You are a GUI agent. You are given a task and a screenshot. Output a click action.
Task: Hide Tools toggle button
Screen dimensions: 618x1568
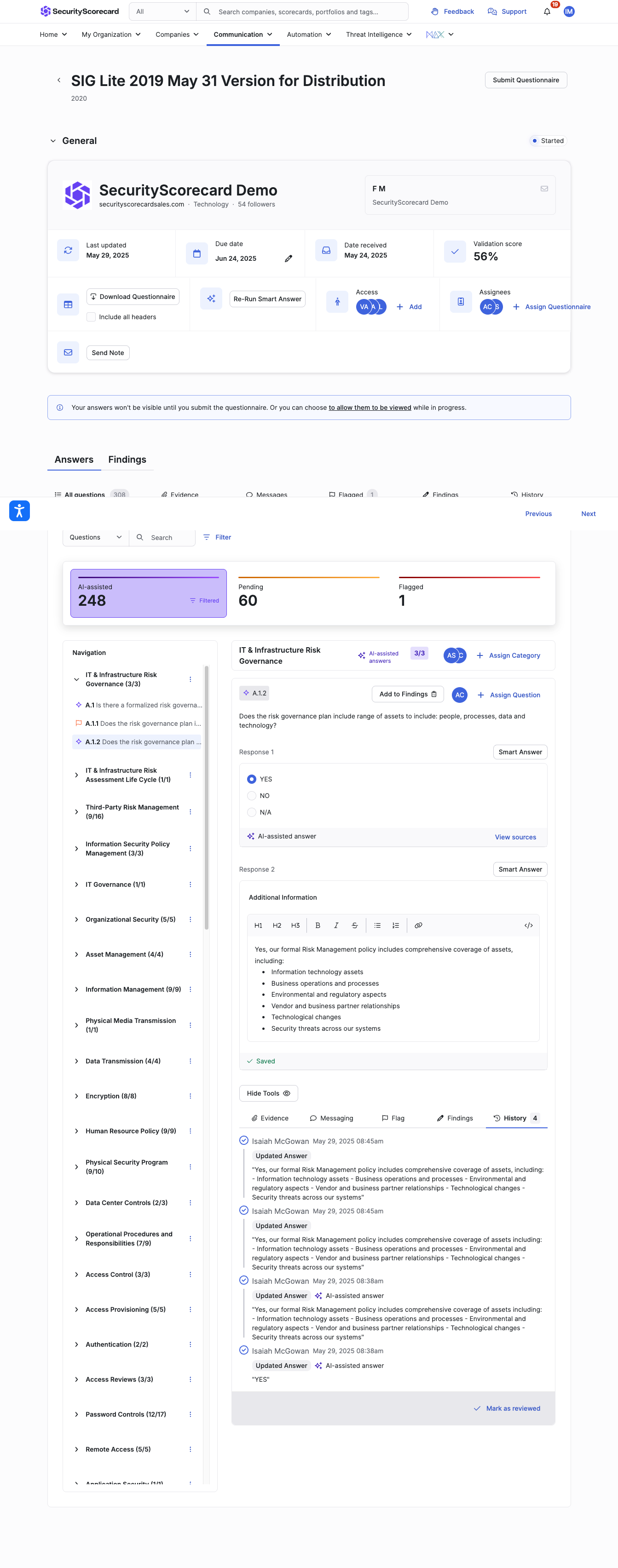[269, 1093]
